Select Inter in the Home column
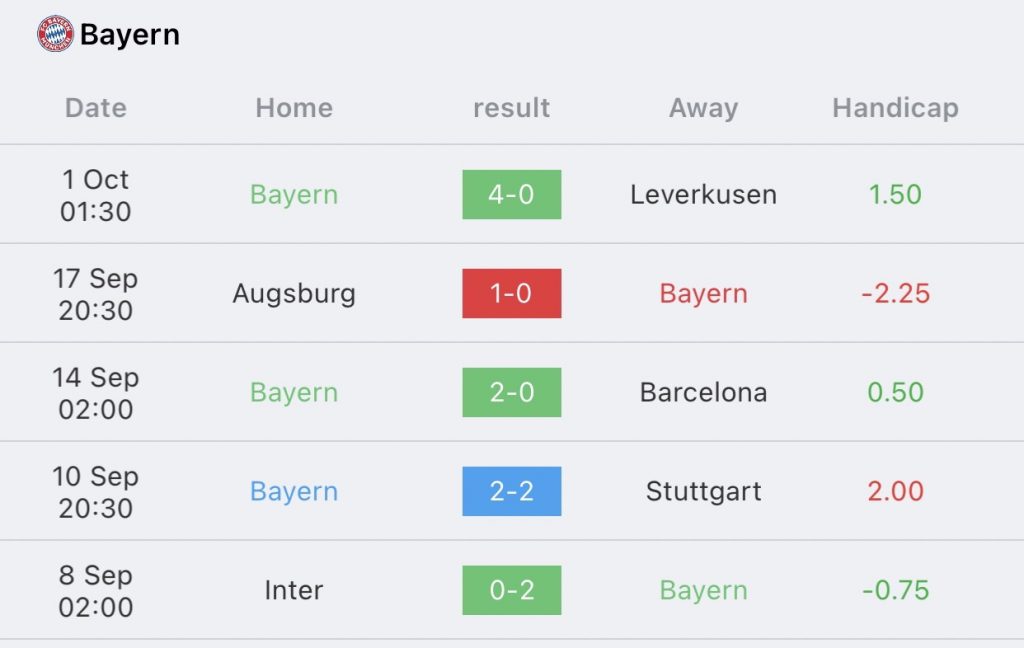Image resolution: width=1024 pixels, height=648 pixels. (x=294, y=590)
